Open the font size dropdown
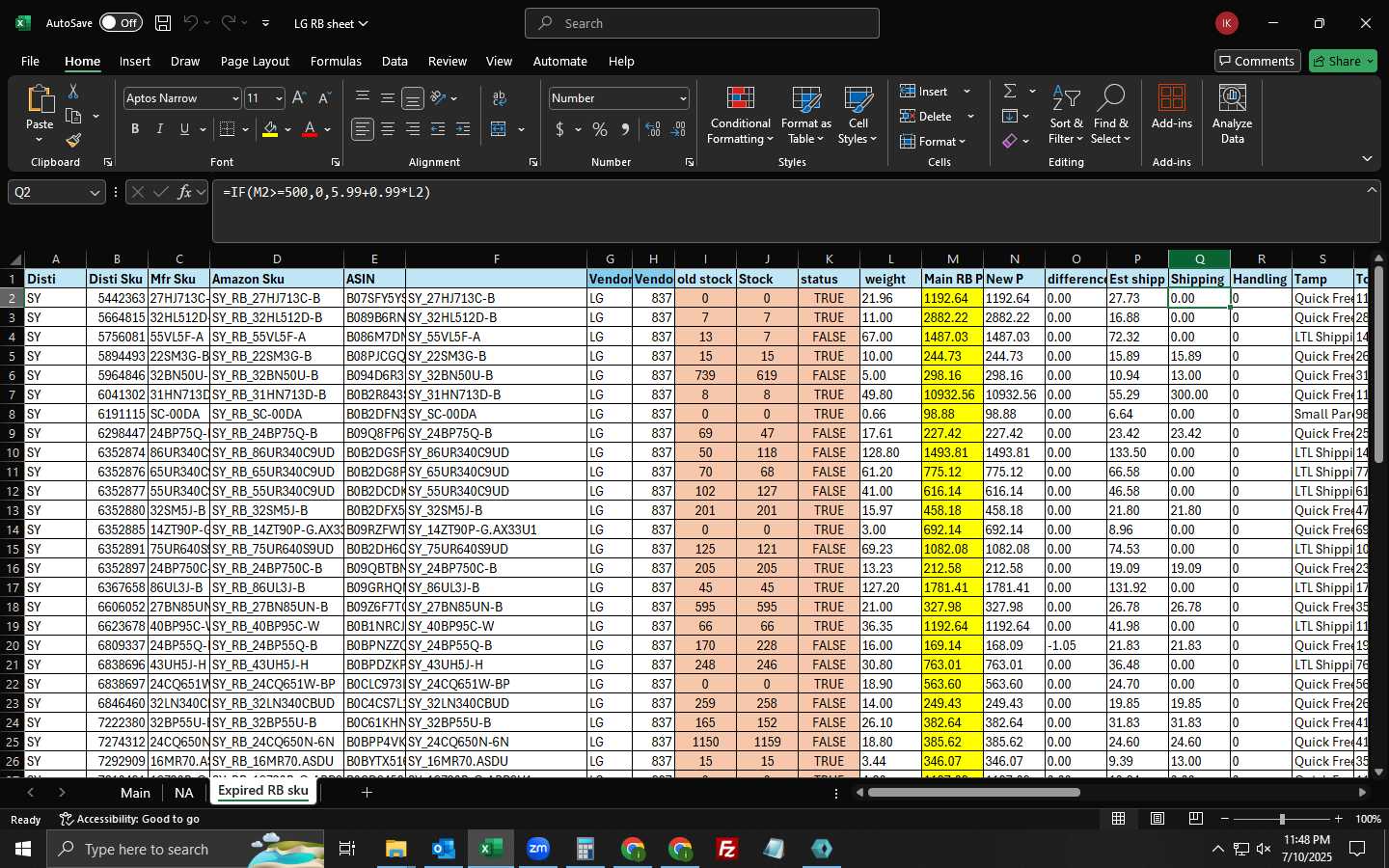The width and height of the screenshot is (1389, 868). (279, 98)
